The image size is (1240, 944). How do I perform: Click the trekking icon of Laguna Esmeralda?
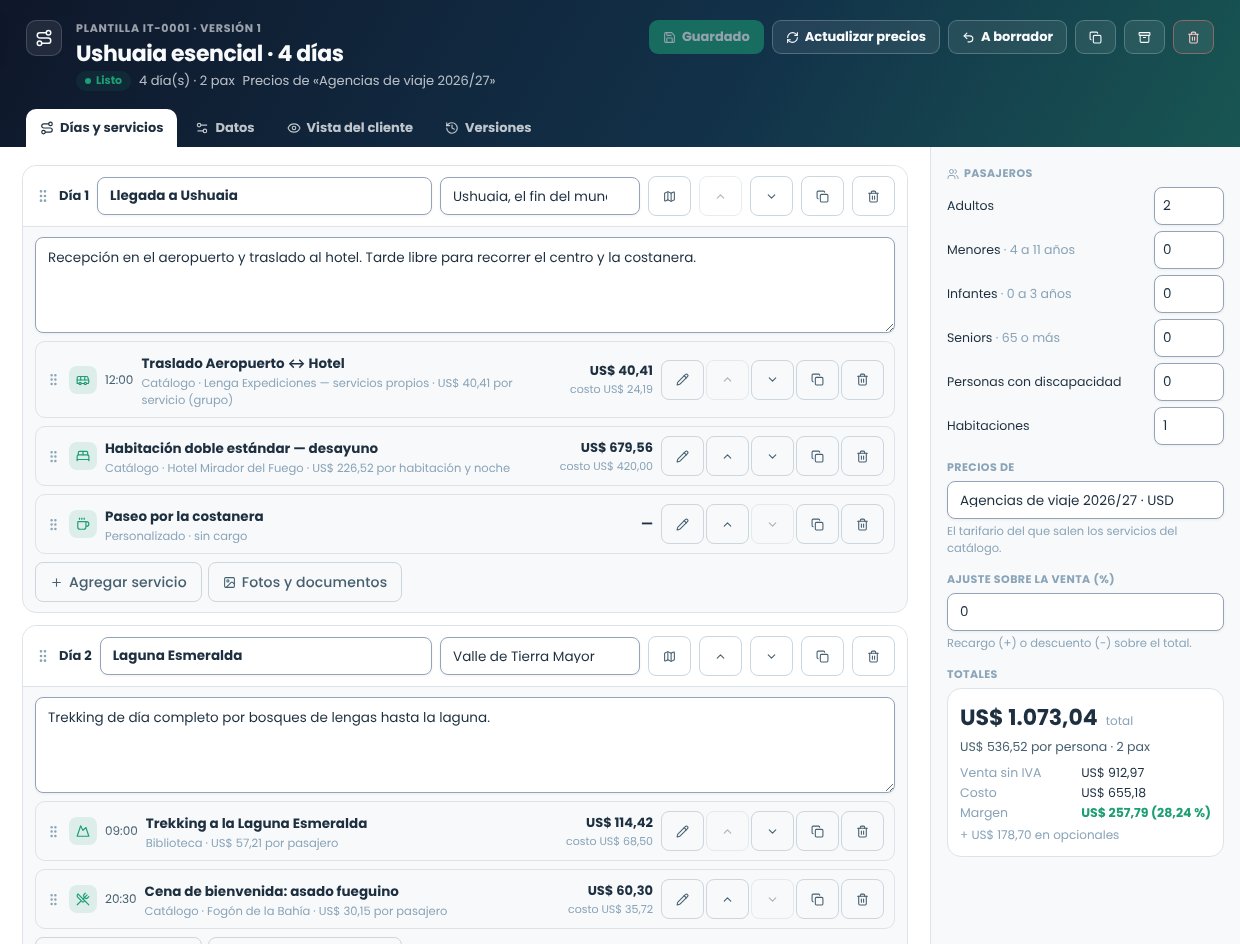pos(83,831)
